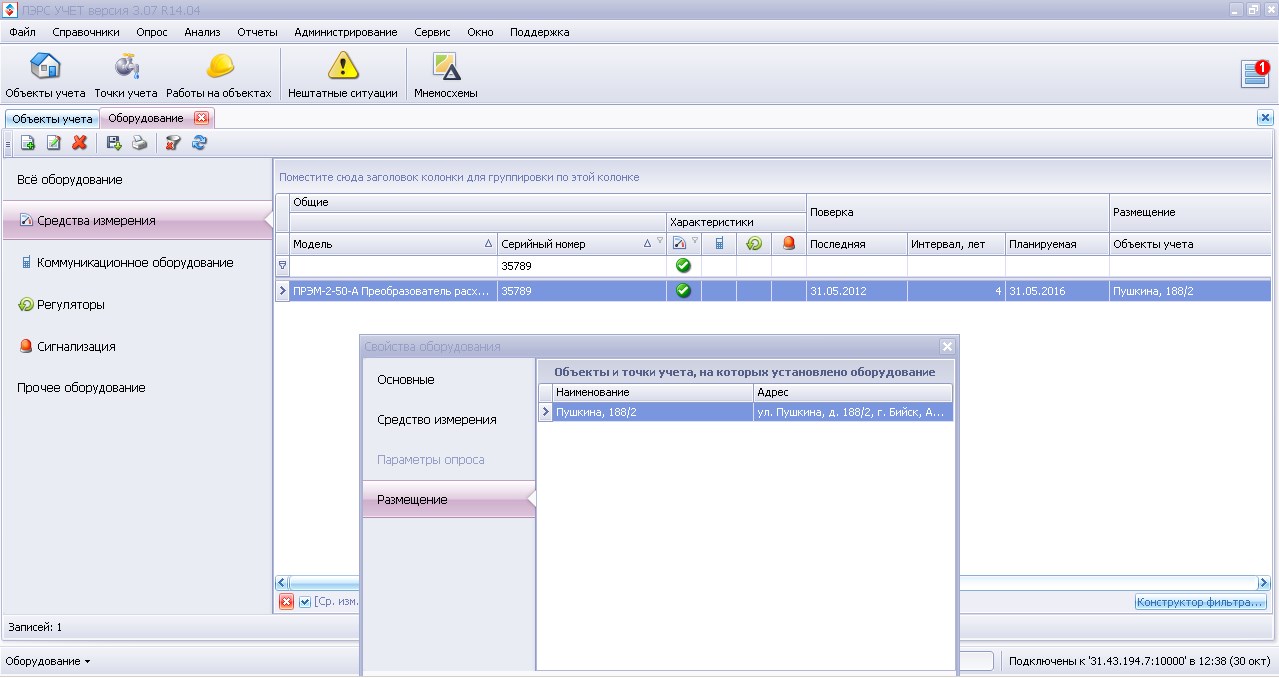Open Конструктор фильтра button
The height and width of the screenshot is (678, 1279).
1201,602
